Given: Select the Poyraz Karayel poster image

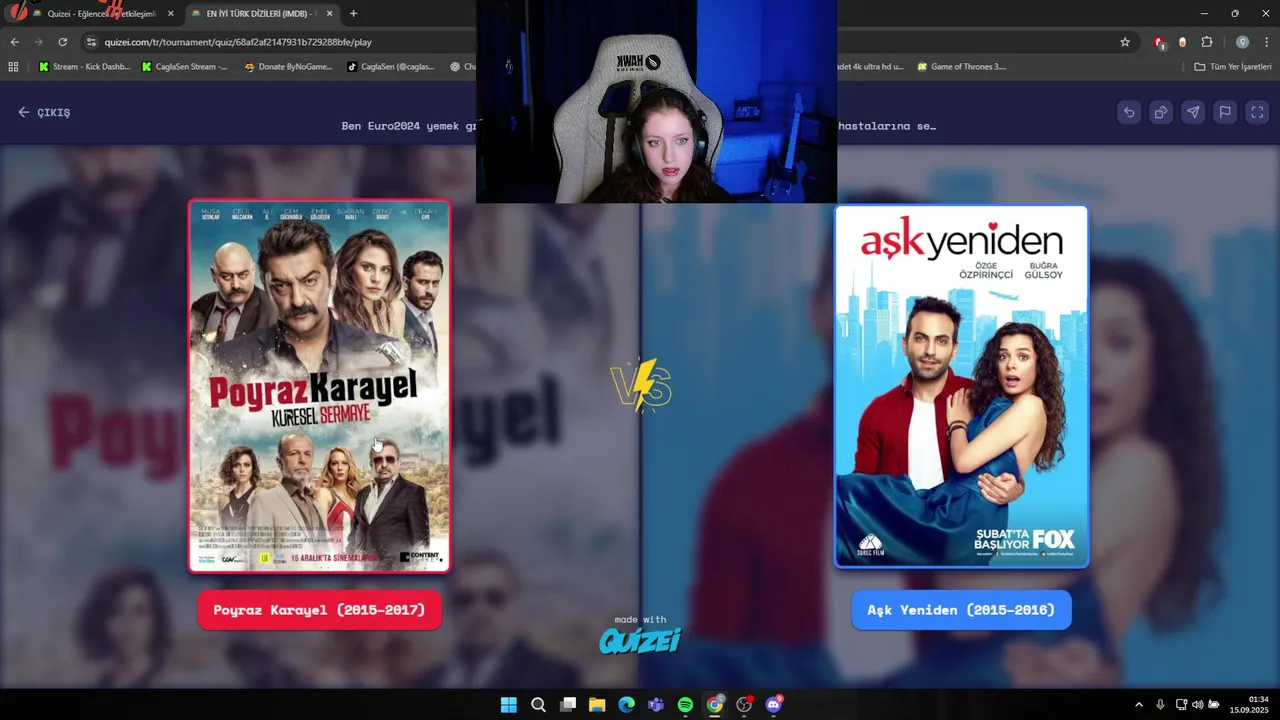Looking at the screenshot, I should [319, 386].
